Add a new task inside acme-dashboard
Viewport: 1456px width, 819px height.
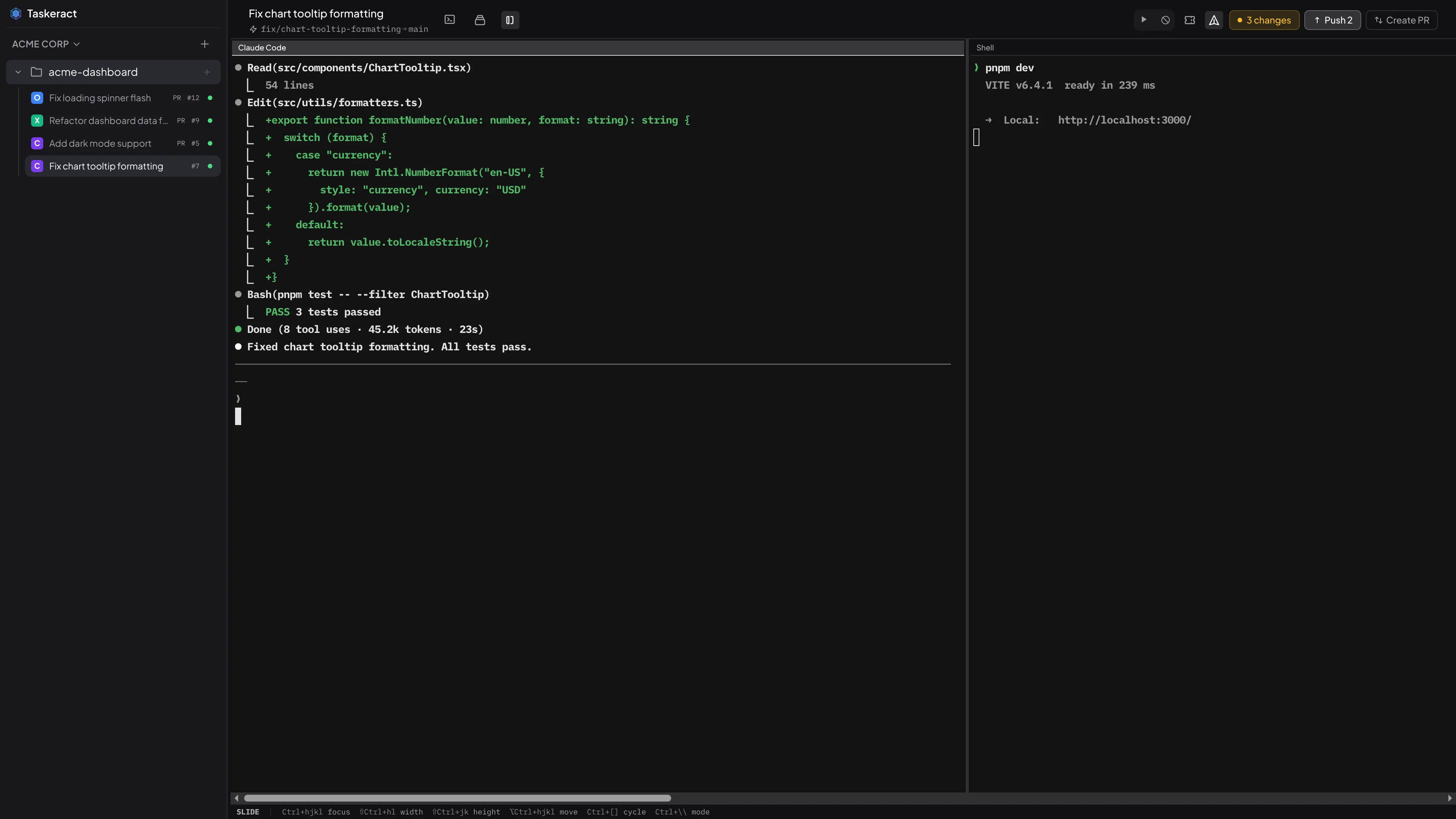point(207,72)
